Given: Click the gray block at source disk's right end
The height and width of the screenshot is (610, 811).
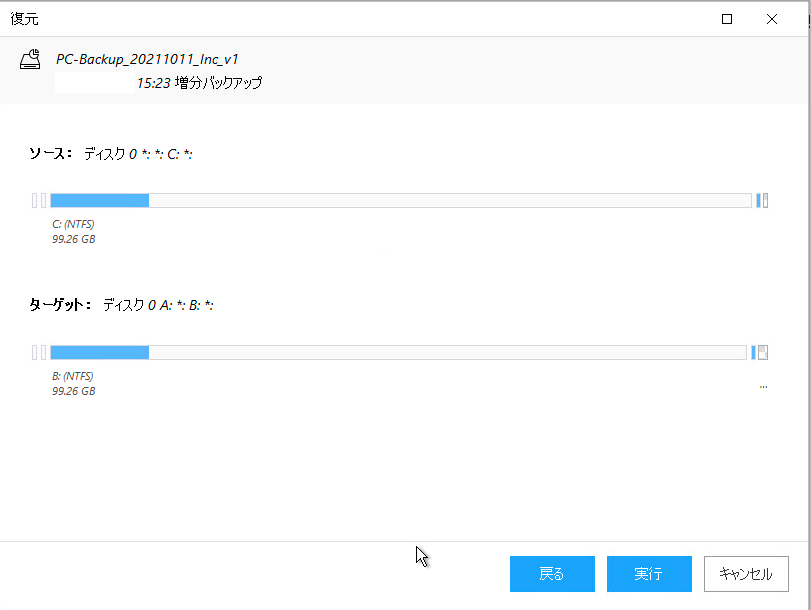Looking at the screenshot, I should point(765,201).
